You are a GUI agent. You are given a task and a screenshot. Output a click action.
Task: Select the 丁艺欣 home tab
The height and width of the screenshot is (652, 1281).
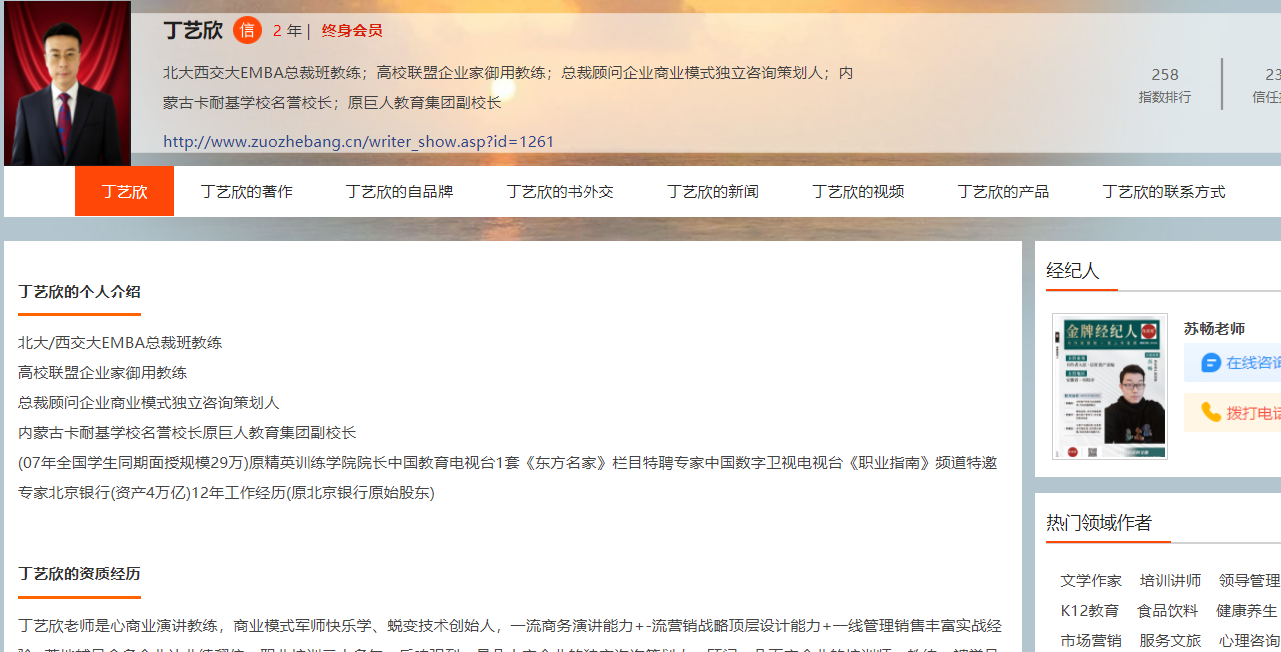(x=124, y=191)
